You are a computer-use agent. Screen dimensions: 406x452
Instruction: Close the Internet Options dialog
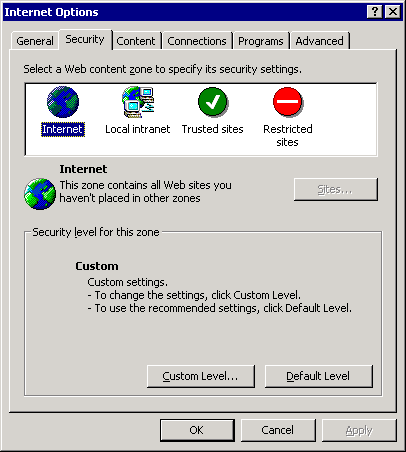tap(393, 12)
